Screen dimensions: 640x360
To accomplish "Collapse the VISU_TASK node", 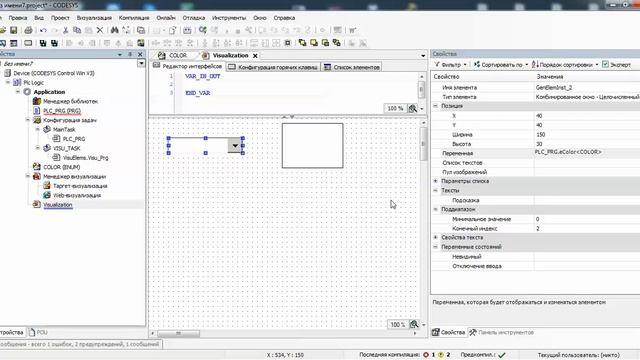I will click(38, 148).
